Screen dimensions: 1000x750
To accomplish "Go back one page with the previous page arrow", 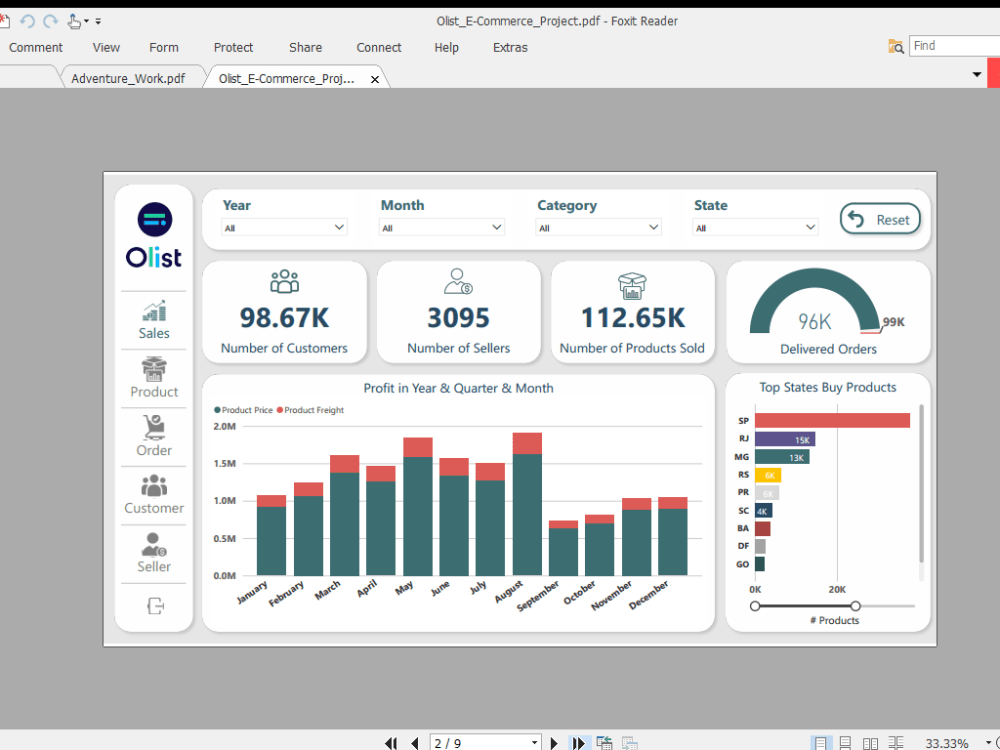I will (x=414, y=742).
